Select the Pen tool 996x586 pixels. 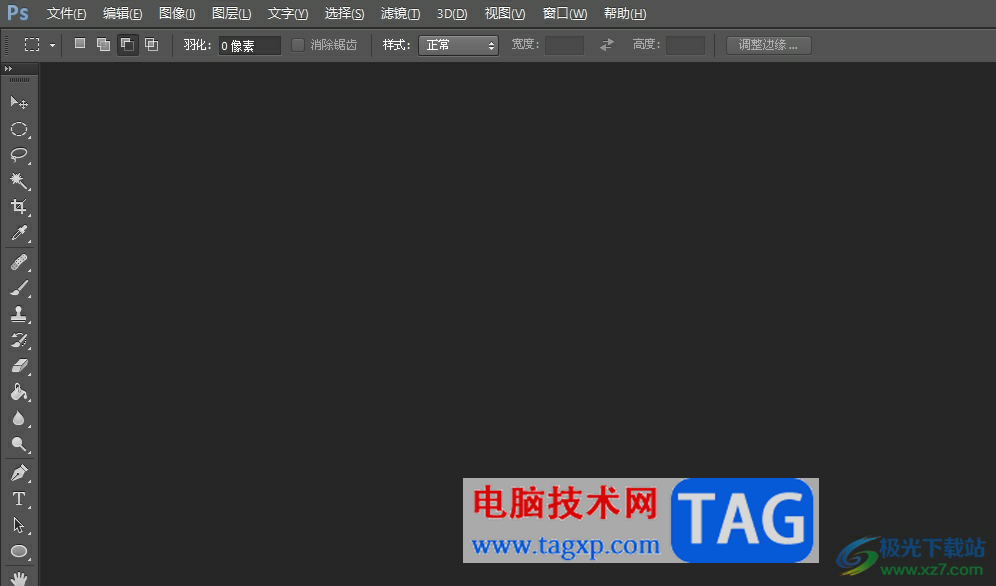[x=19, y=473]
